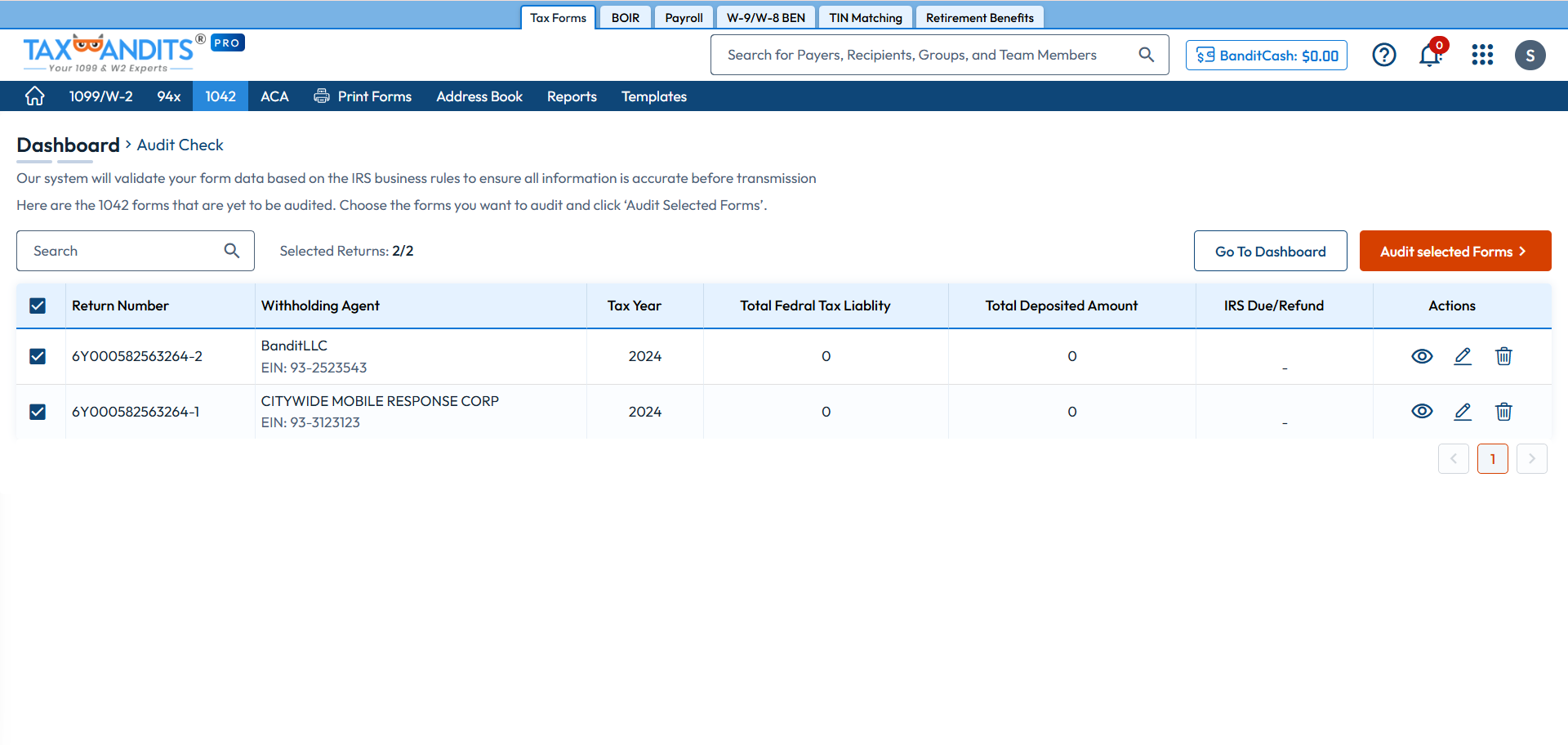The image size is (1568, 745).
Task: Open the ACA menu
Action: pyautogui.click(x=274, y=96)
